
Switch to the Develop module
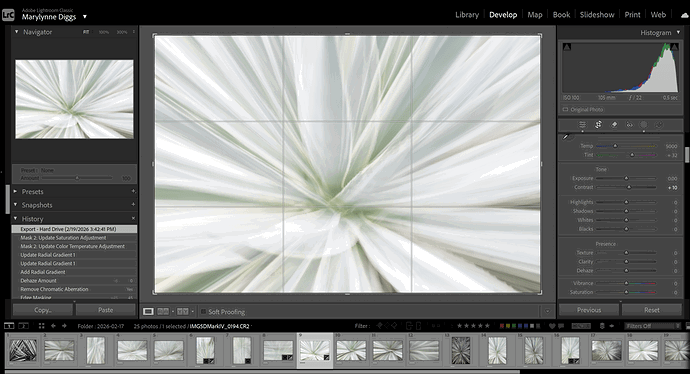pos(503,15)
